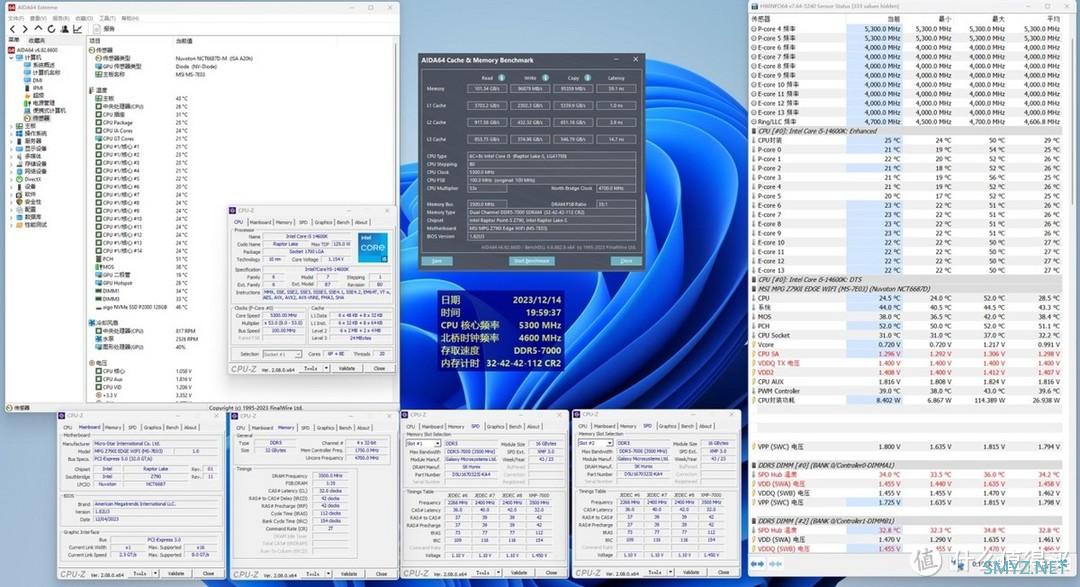Select the DirectX node in AIDA64 tree

pyautogui.click(x=28, y=179)
